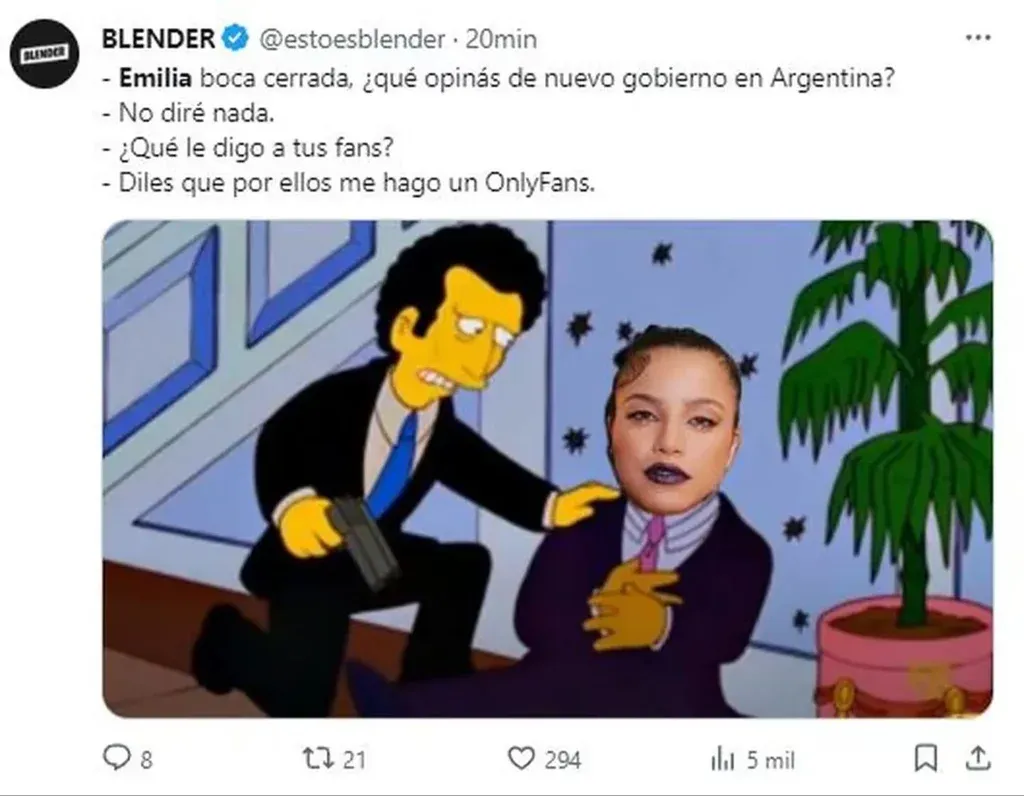Click the reply speech bubble icon

pyautogui.click(x=117, y=758)
